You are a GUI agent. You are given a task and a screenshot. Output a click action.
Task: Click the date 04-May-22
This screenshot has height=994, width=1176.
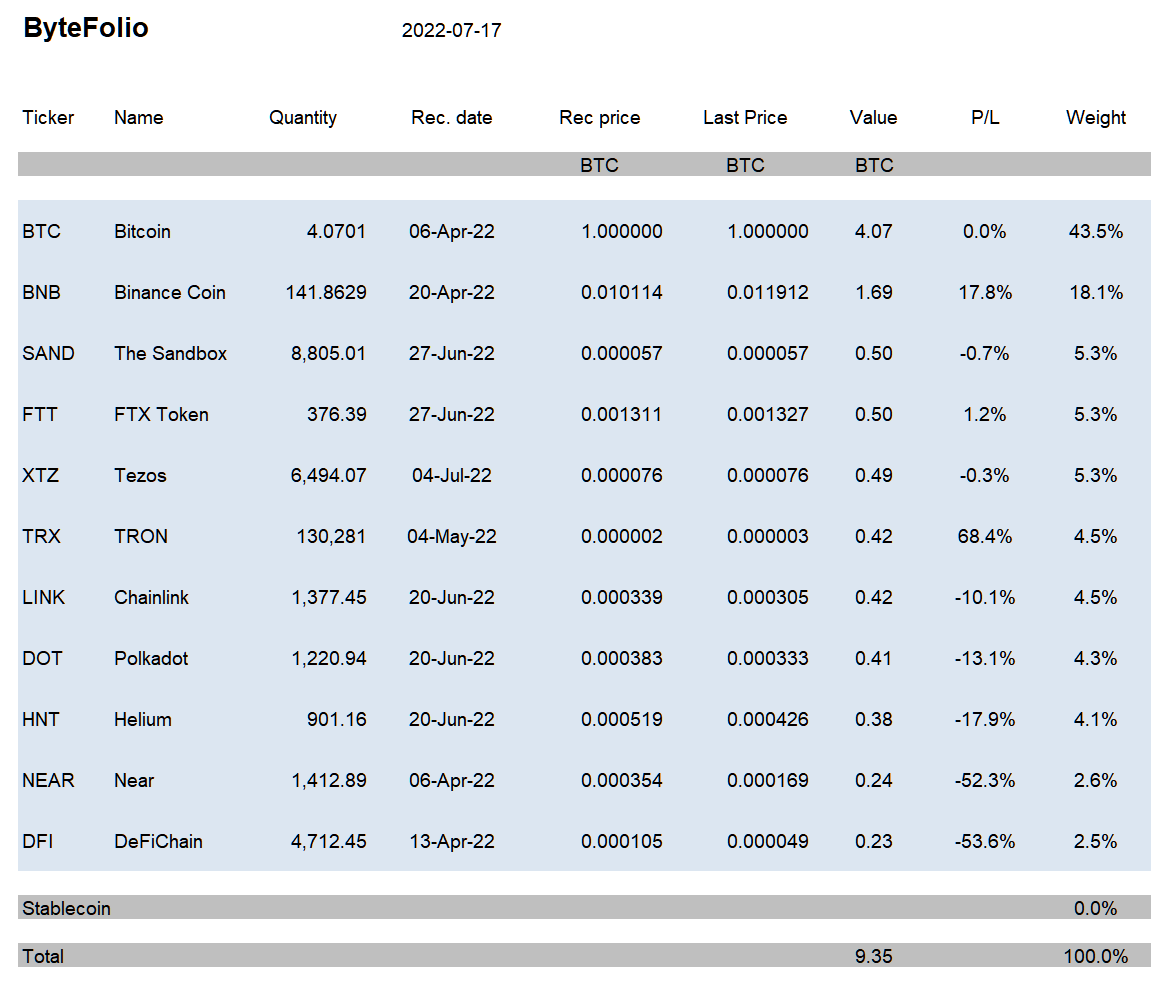[x=452, y=536]
